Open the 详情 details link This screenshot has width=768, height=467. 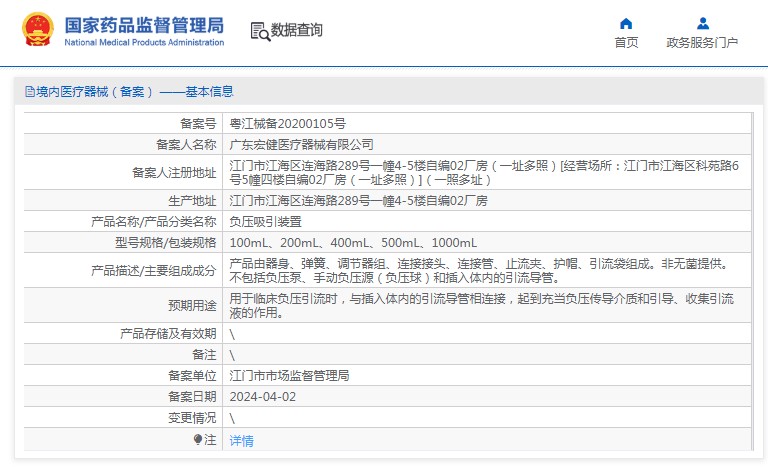[241, 441]
